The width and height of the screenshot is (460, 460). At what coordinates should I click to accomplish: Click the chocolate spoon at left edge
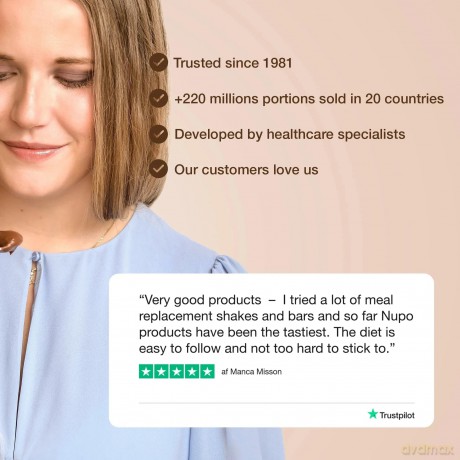[x=11, y=241]
